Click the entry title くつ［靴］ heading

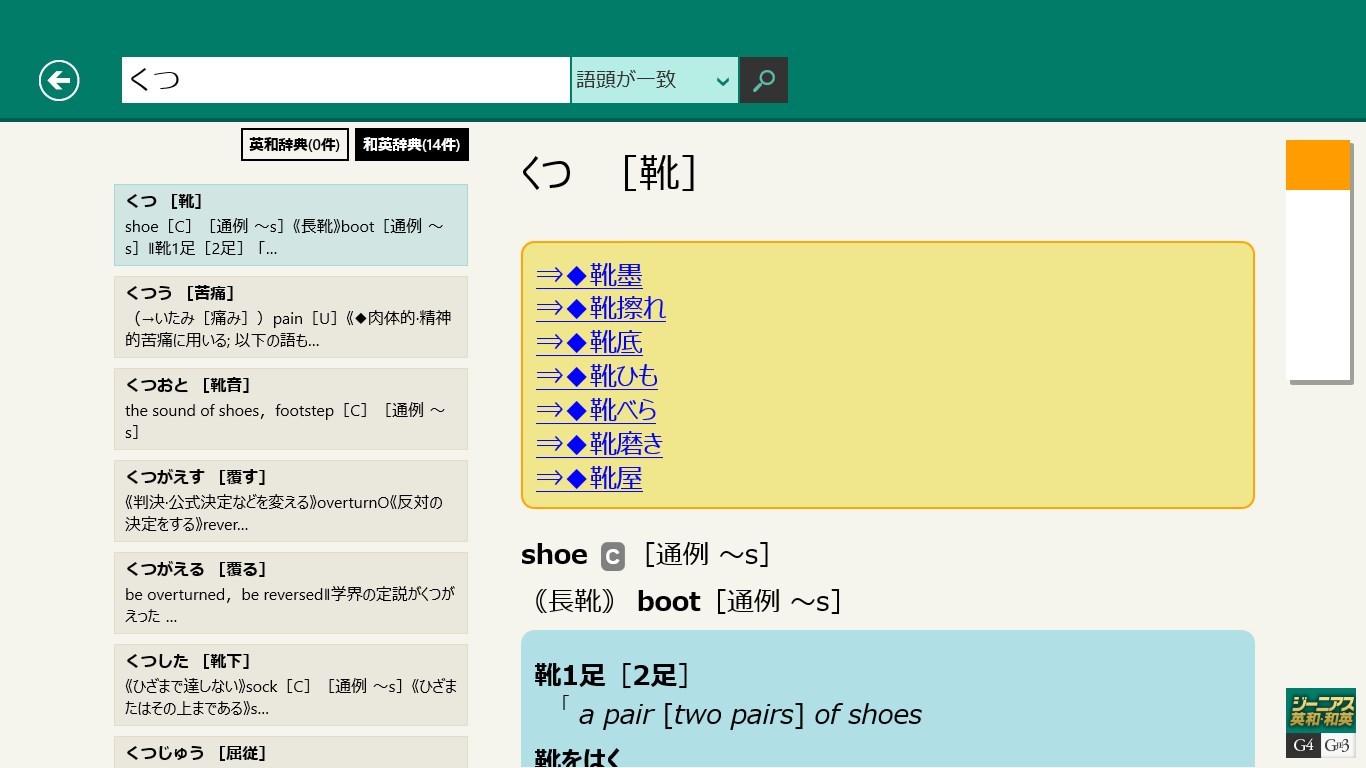609,172
